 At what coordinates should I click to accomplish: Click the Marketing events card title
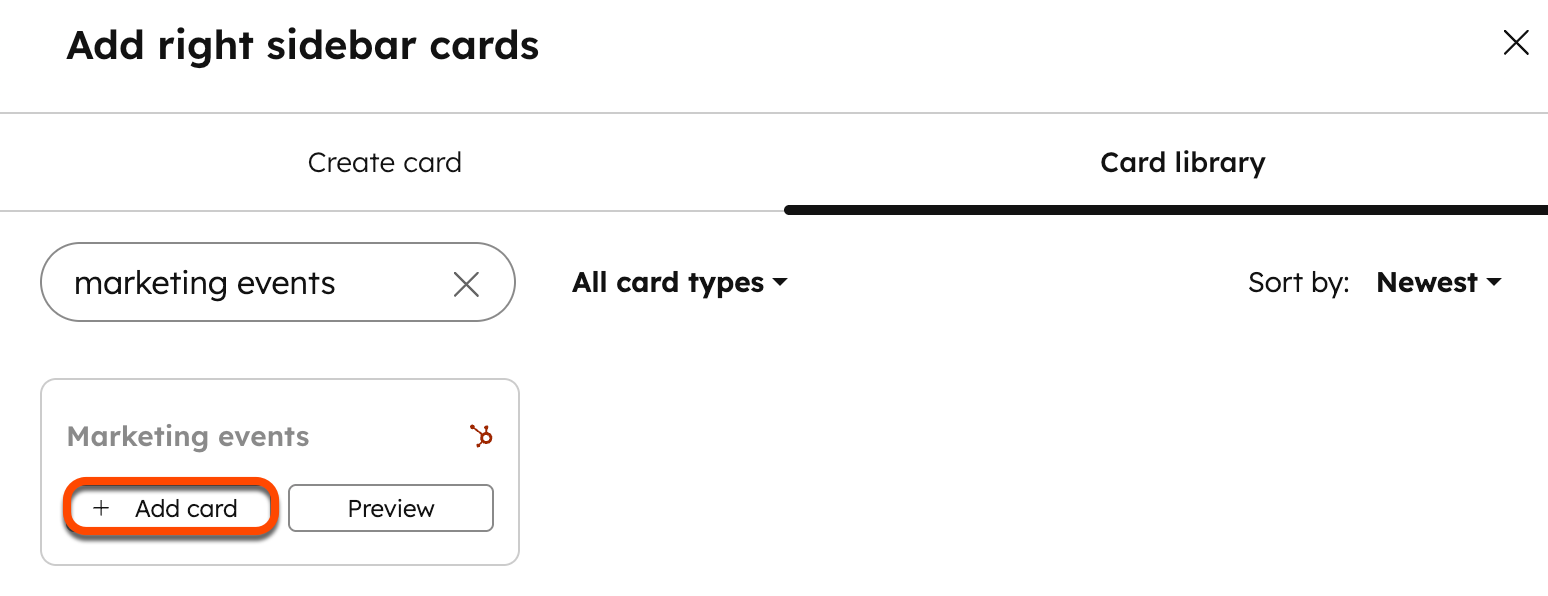(188, 436)
